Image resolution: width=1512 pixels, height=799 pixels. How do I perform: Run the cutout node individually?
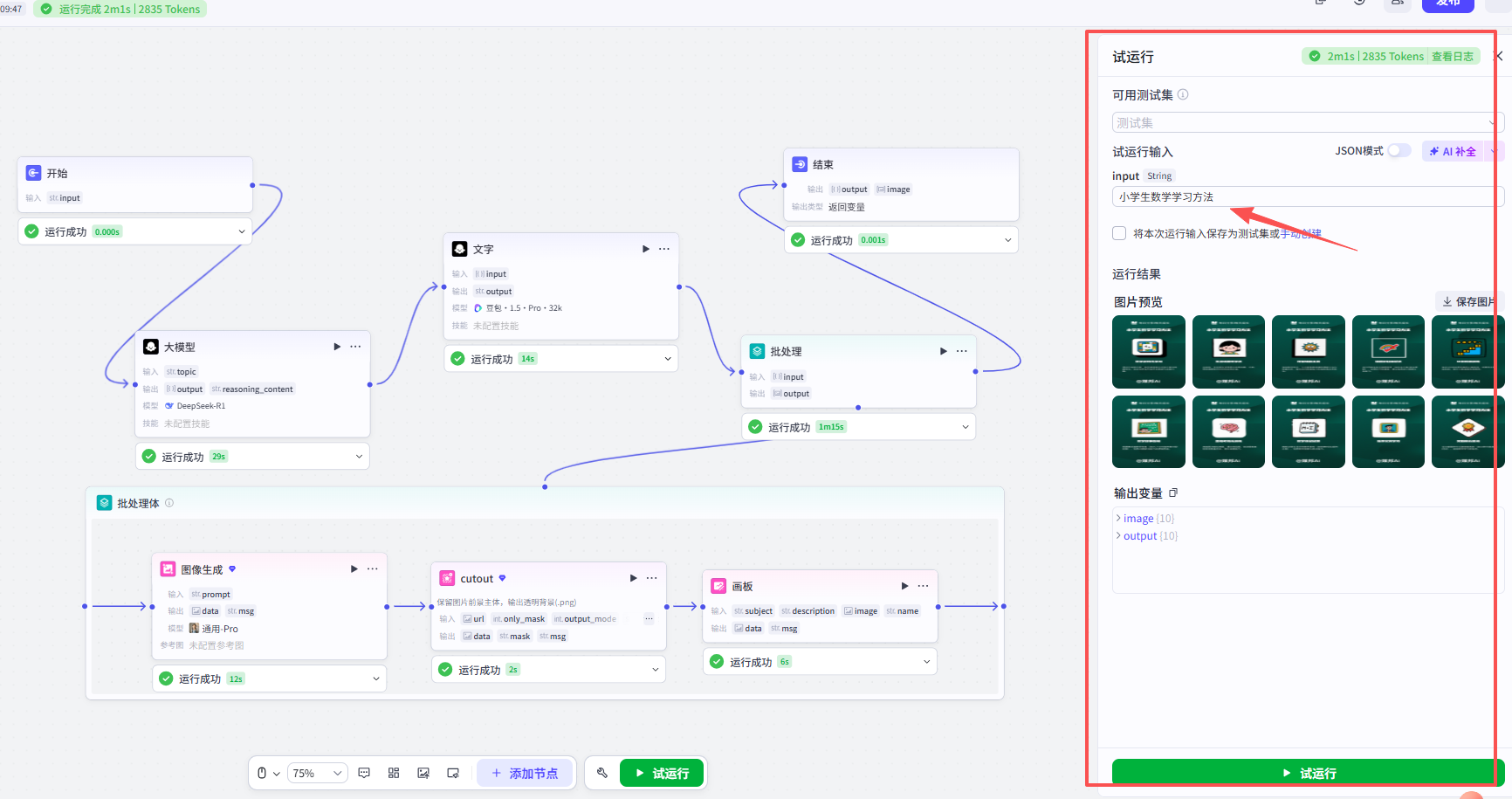(633, 578)
